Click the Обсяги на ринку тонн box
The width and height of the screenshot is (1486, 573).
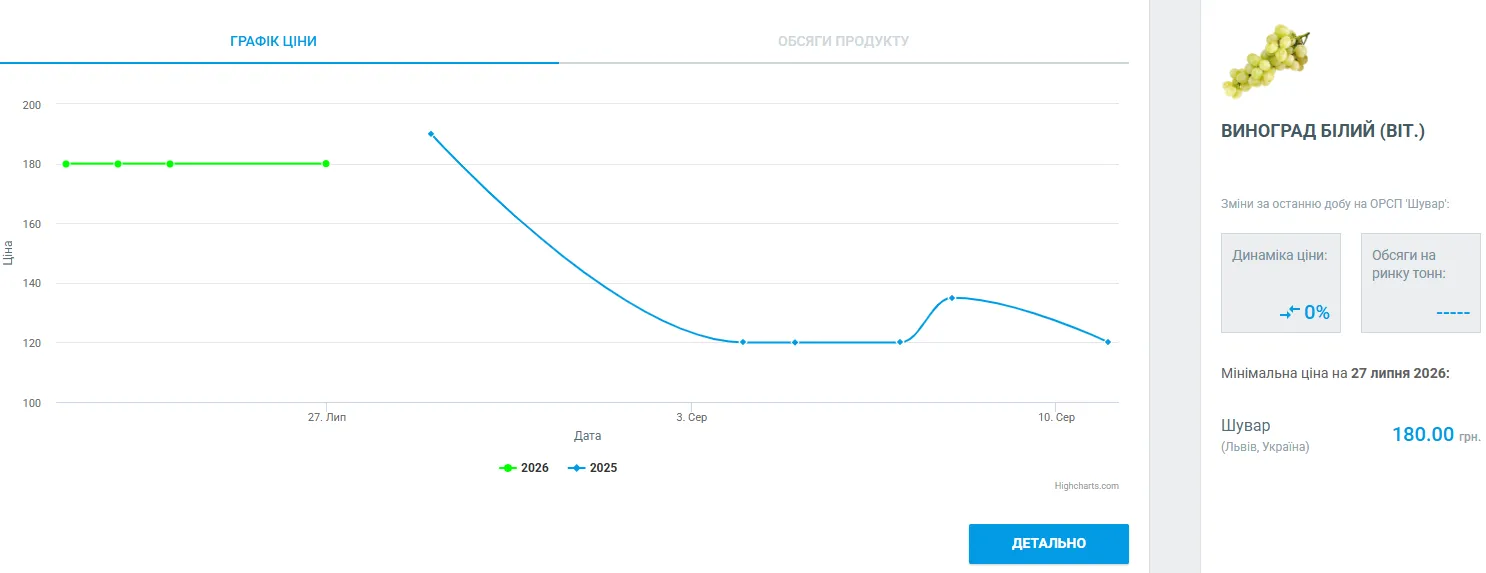pyautogui.click(x=1420, y=283)
